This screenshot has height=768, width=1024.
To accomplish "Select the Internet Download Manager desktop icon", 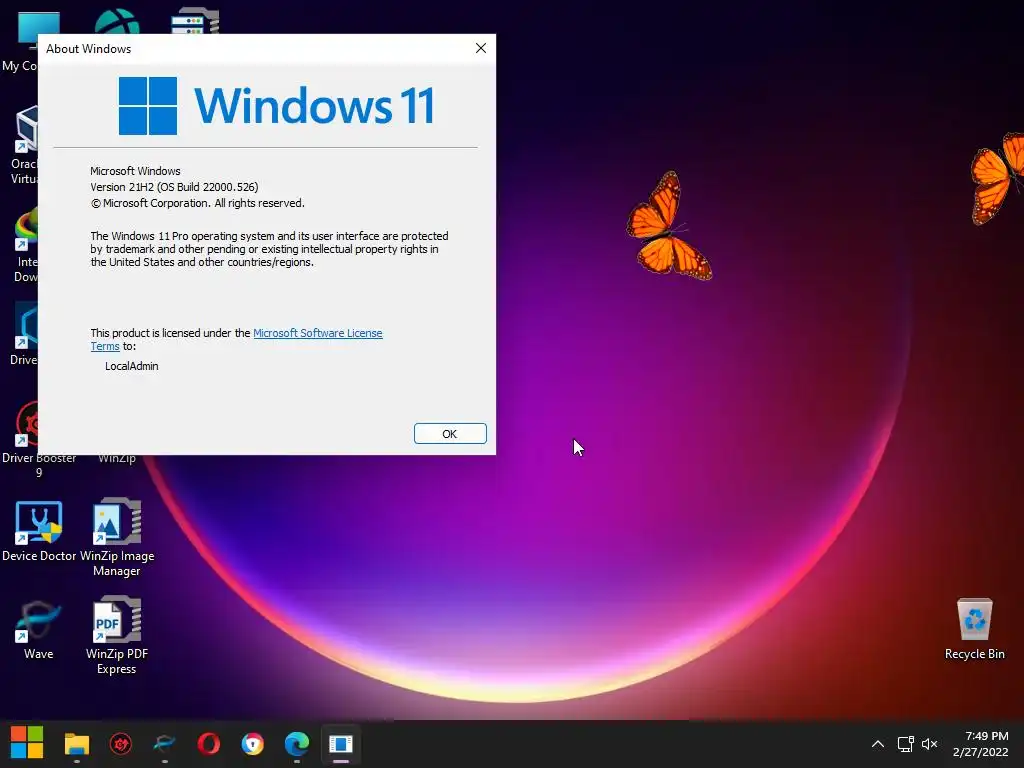I will coord(25,244).
